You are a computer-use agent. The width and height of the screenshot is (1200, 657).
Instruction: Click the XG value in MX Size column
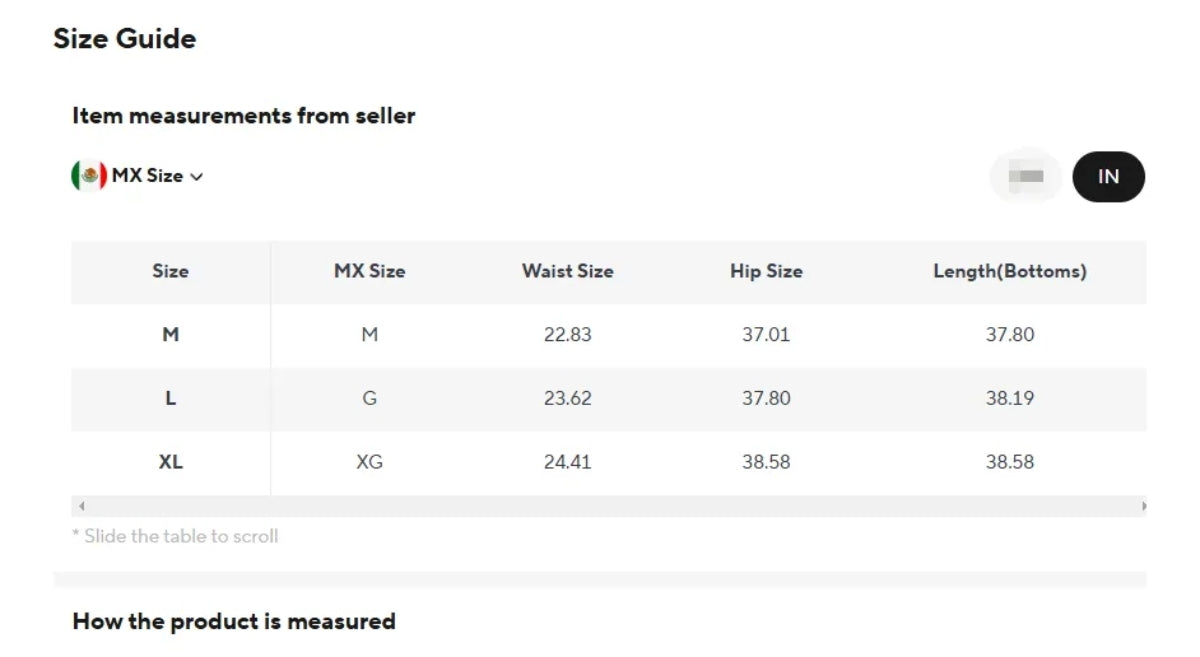pyautogui.click(x=369, y=462)
